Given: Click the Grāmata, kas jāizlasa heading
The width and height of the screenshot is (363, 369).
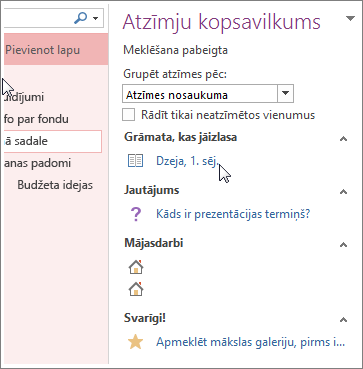Looking at the screenshot, I should [180, 137].
